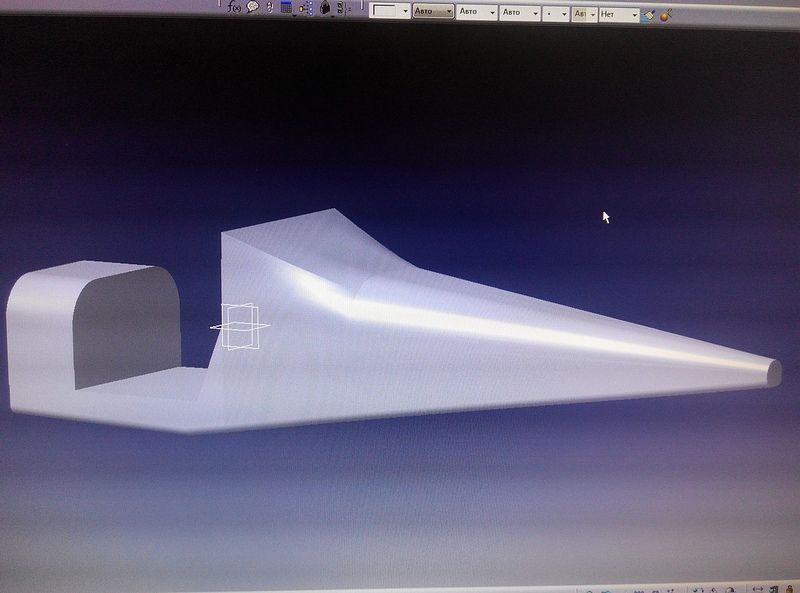Open the "Нет" layer dropdown
This screenshot has height=593, width=800.
tap(619, 14)
